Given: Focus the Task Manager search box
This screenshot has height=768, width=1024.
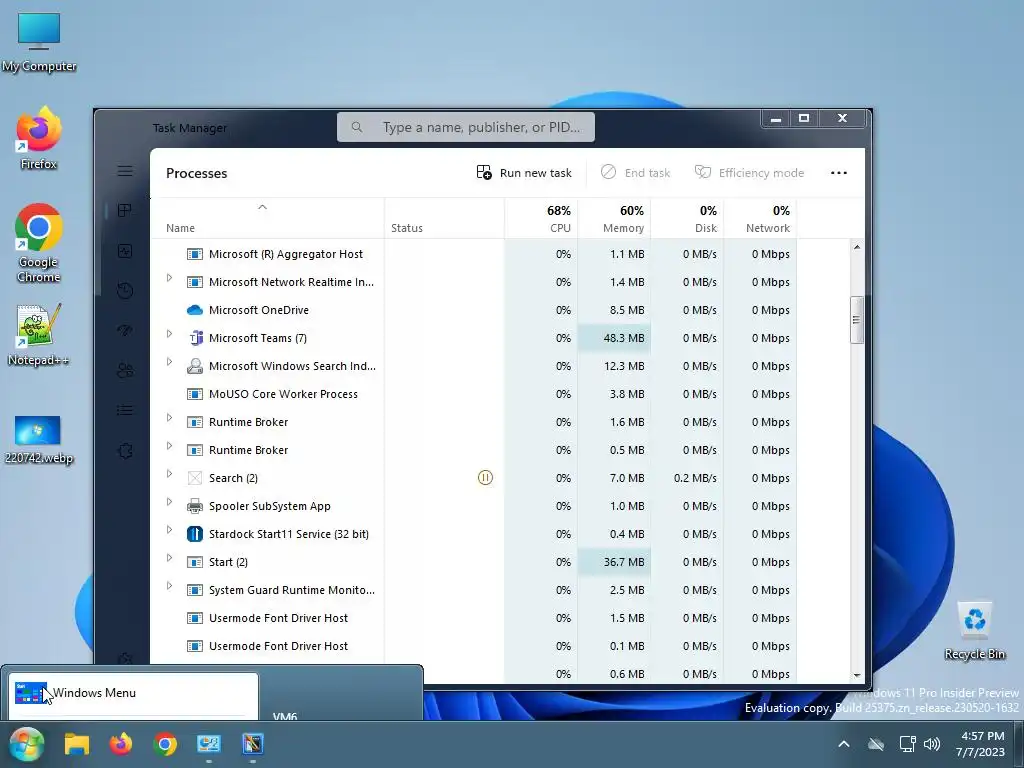Looking at the screenshot, I should click(x=466, y=127).
